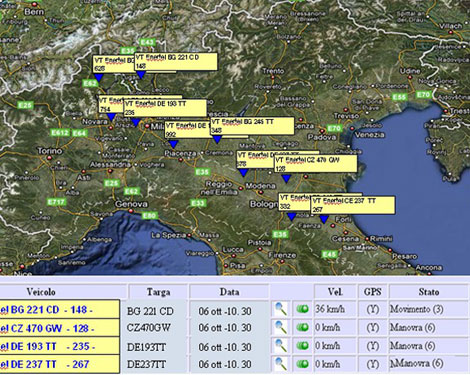470x375 pixels.
Task: Select vehicle row BG 221 CD - 148
Action: (59, 309)
